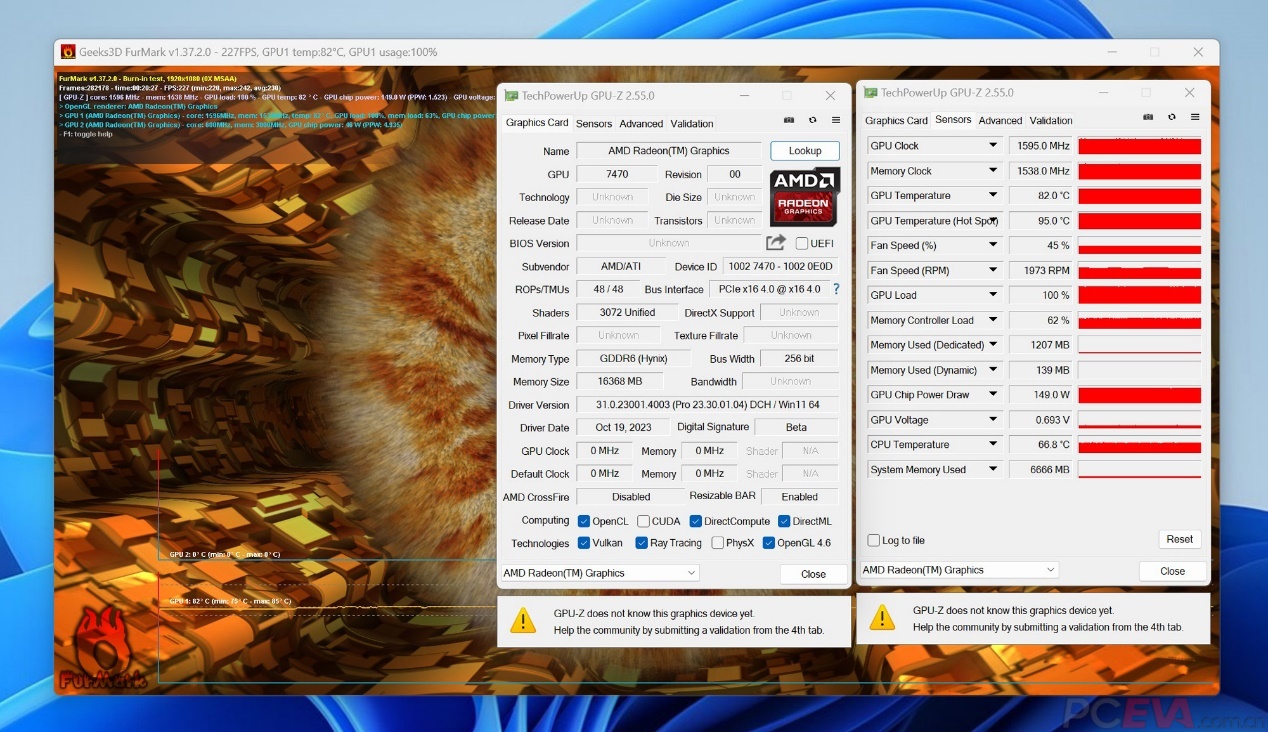Open the GPU Voltage sensor dropdown
The height and width of the screenshot is (732, 1268).
tap(993, 420)
